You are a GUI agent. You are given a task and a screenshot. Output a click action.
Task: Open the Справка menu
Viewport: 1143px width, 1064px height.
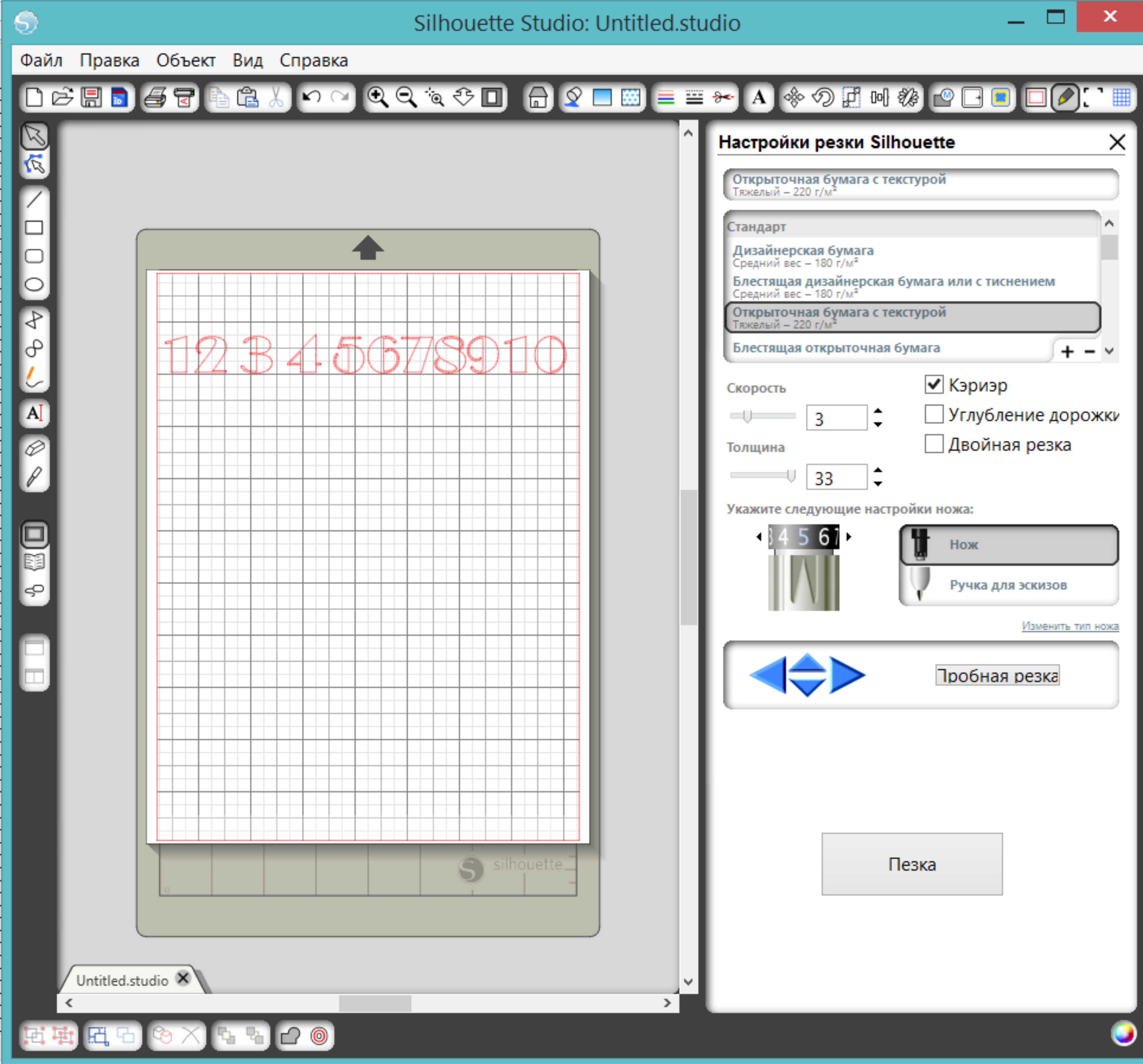314,60
